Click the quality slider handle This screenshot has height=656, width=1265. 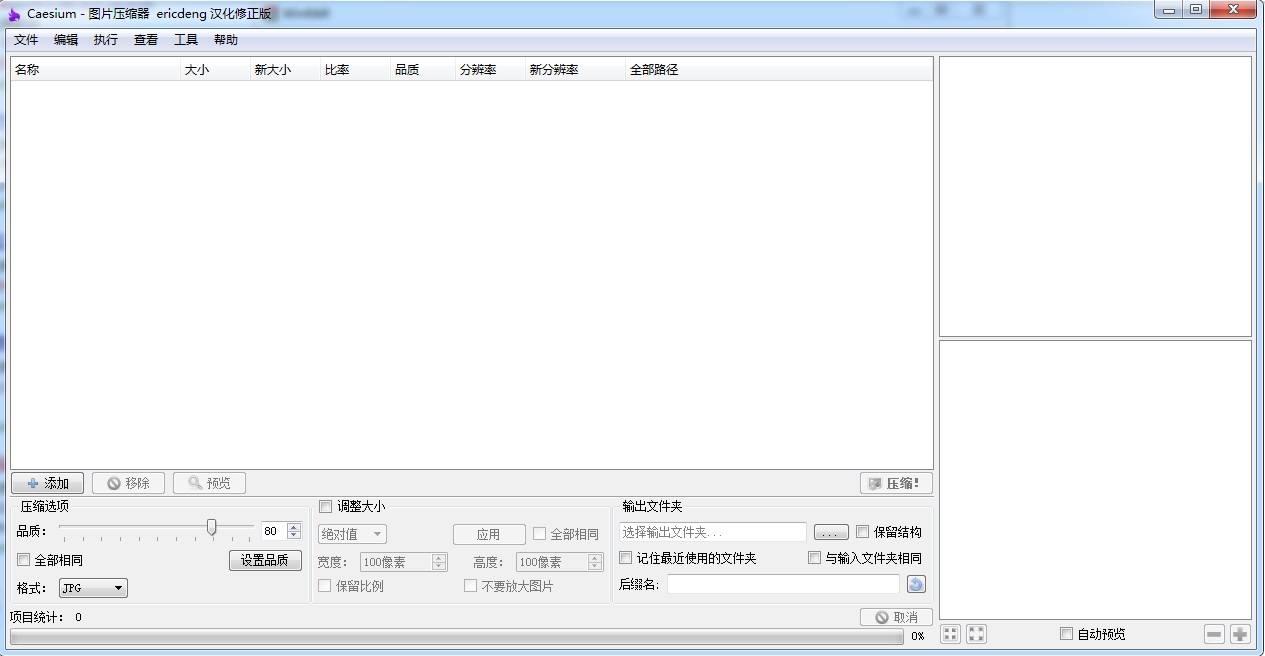coord(211,527)
